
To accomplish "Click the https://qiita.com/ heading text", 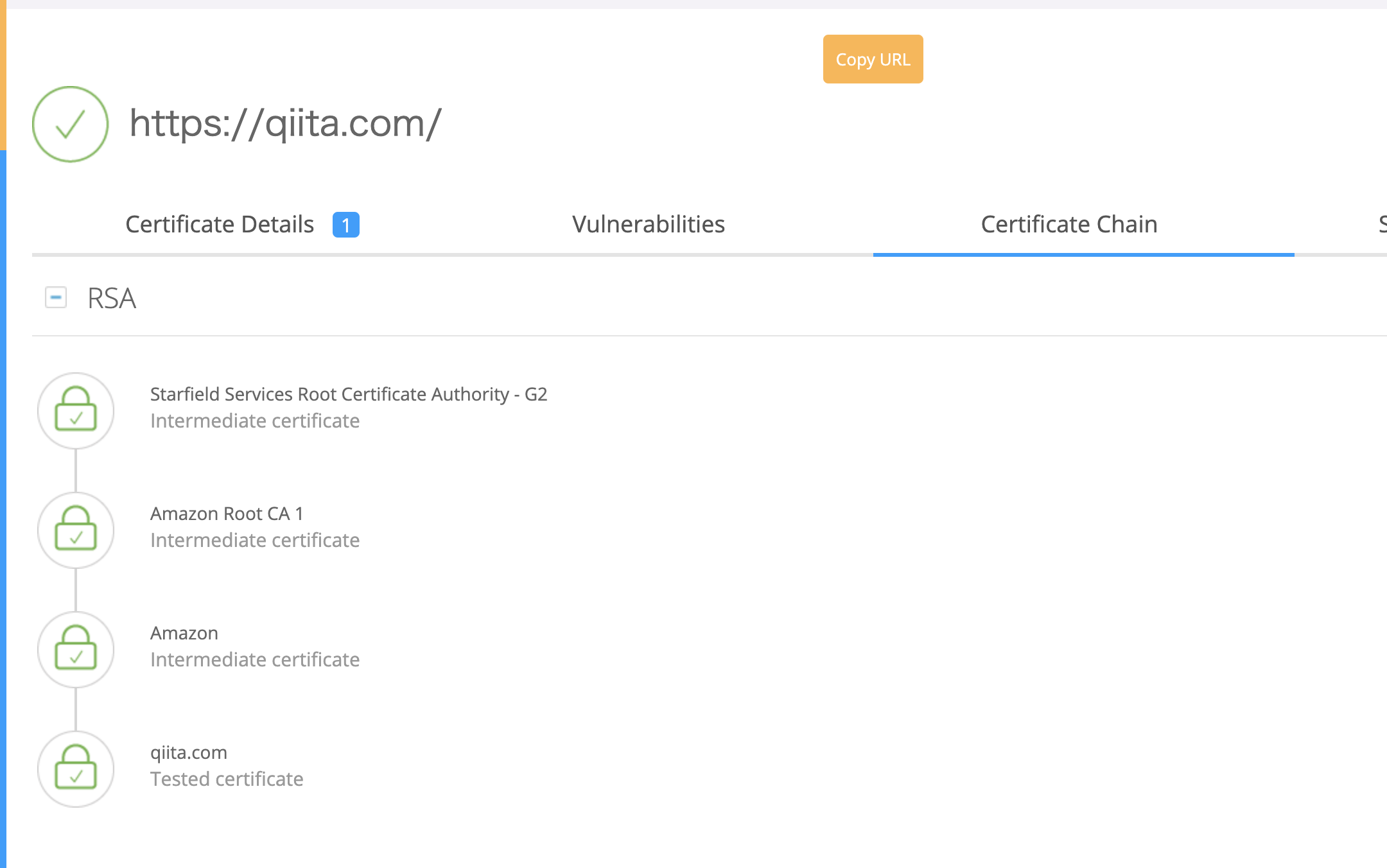I will tap(285, 123).
